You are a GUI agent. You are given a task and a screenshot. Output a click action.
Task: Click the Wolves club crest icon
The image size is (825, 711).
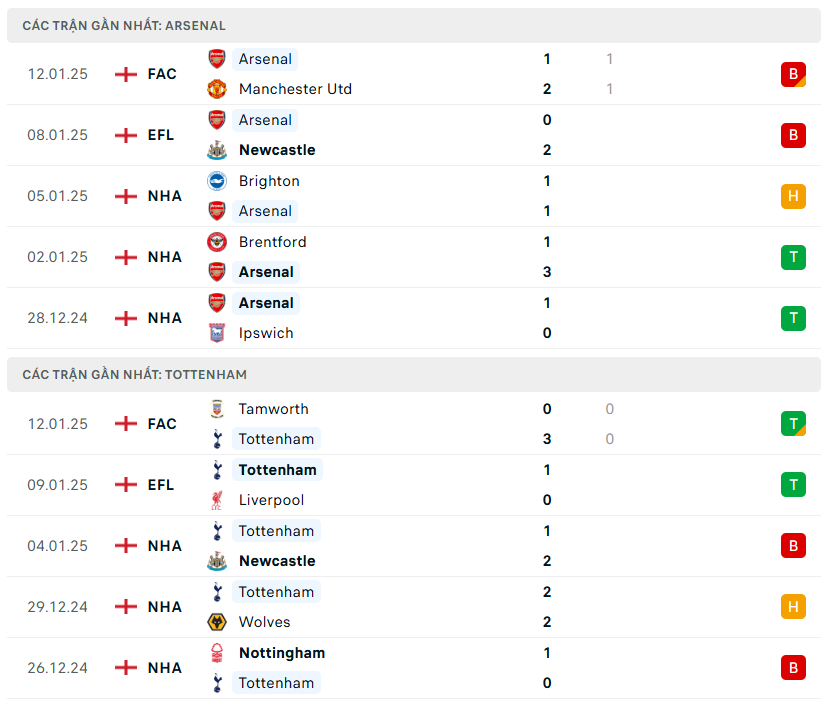pos(217,622)
